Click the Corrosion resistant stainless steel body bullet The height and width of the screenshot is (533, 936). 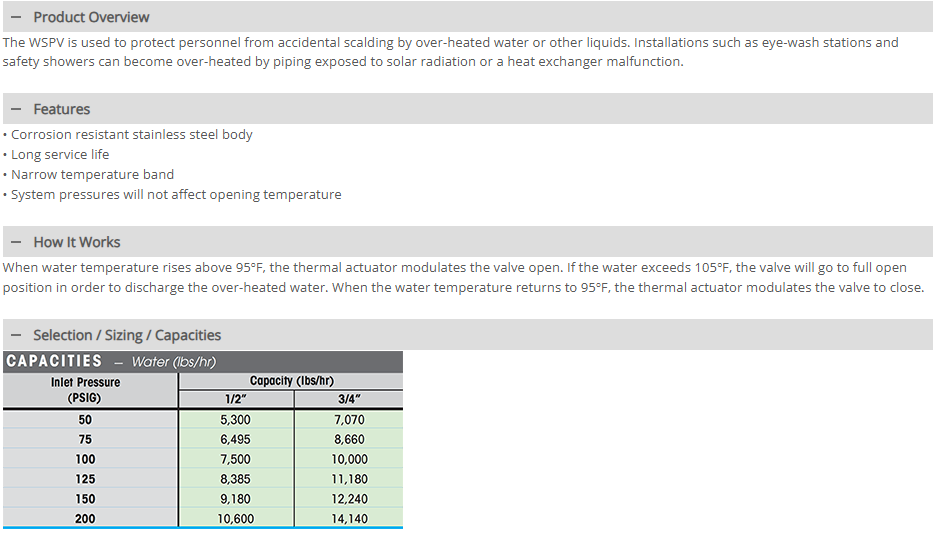(131, 134)
